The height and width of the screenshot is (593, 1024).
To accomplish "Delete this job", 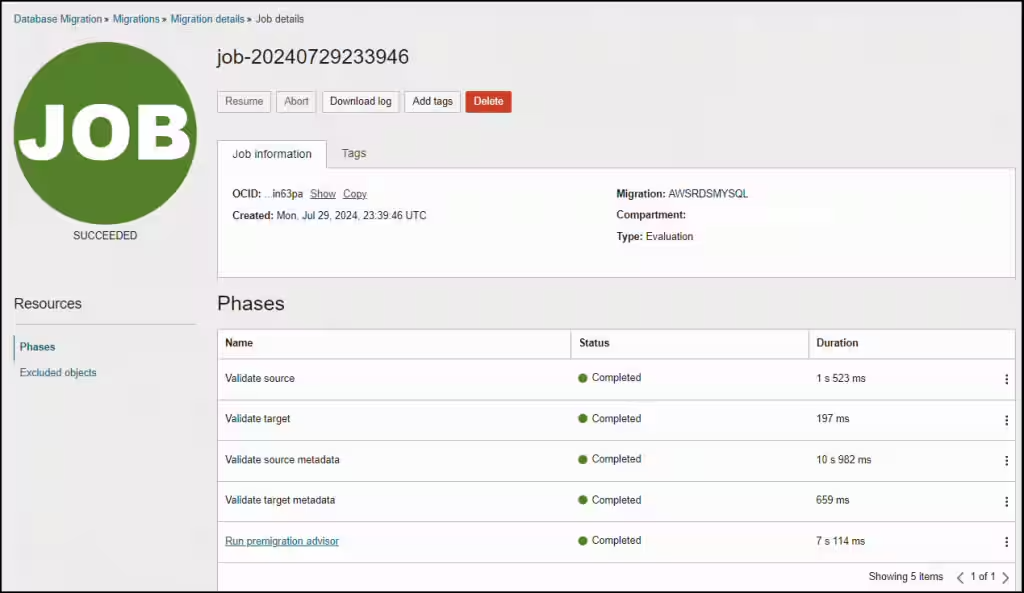I will click(x=488, y=101).
